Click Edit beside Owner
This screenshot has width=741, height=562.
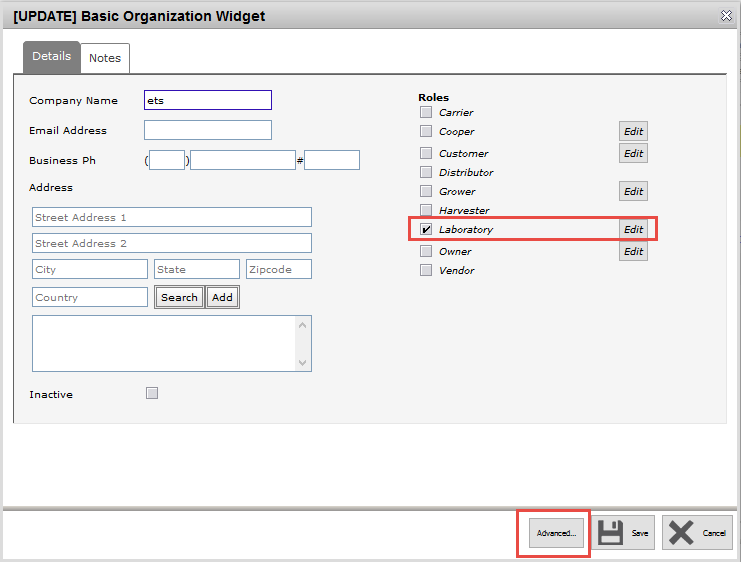coord(633,251)
